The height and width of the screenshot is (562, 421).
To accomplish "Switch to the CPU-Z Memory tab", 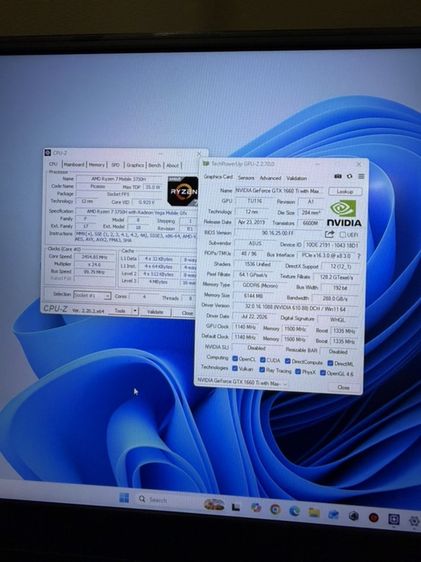I will click(97, 165).
